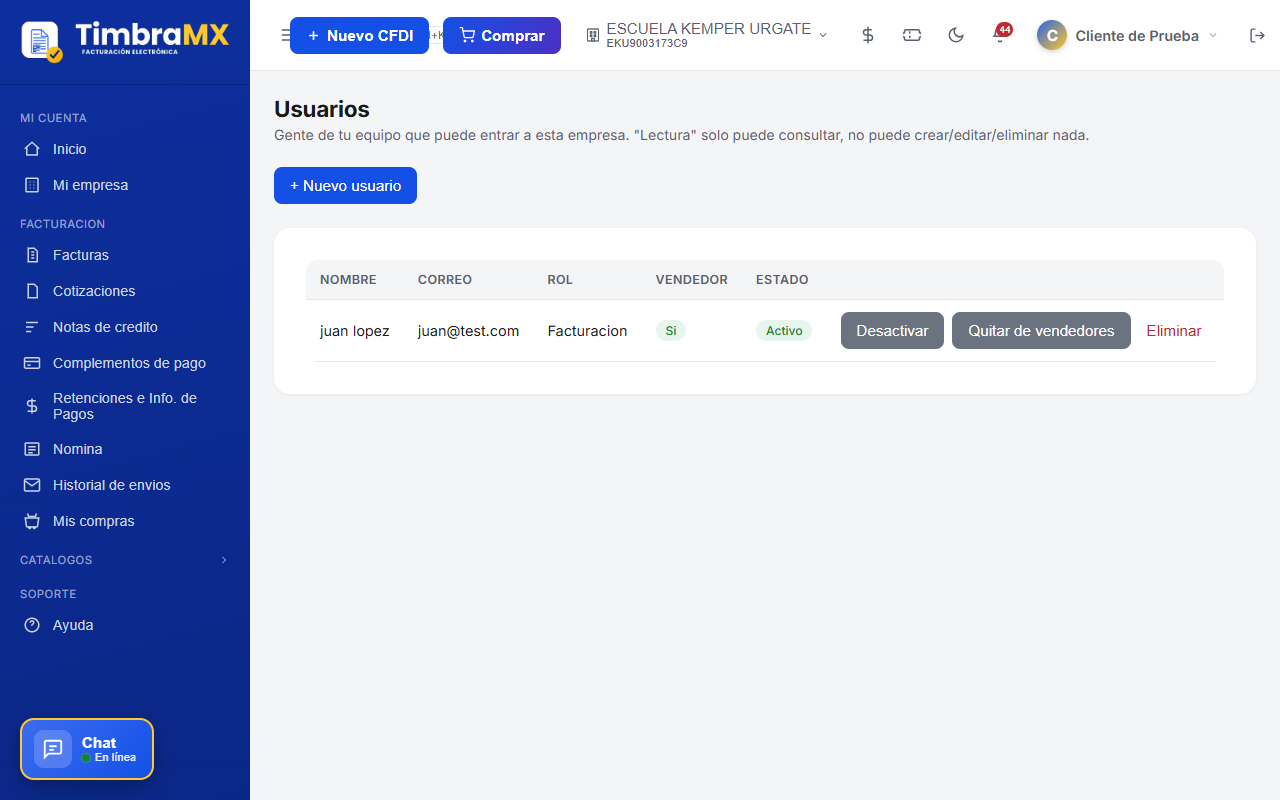This screenshot has width=1280, height=800.
Task: Click the shopping cart icon in Comprar
Action: tap(467, 35)
